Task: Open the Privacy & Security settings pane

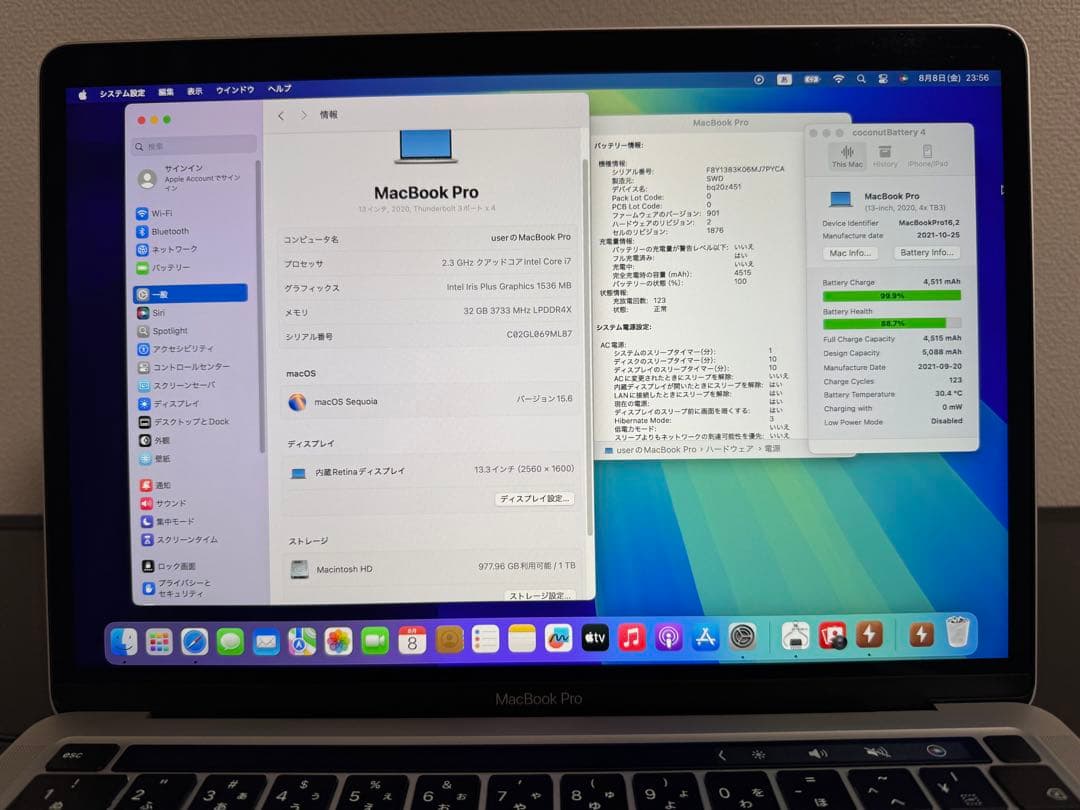Action: [x=186, y=586]
